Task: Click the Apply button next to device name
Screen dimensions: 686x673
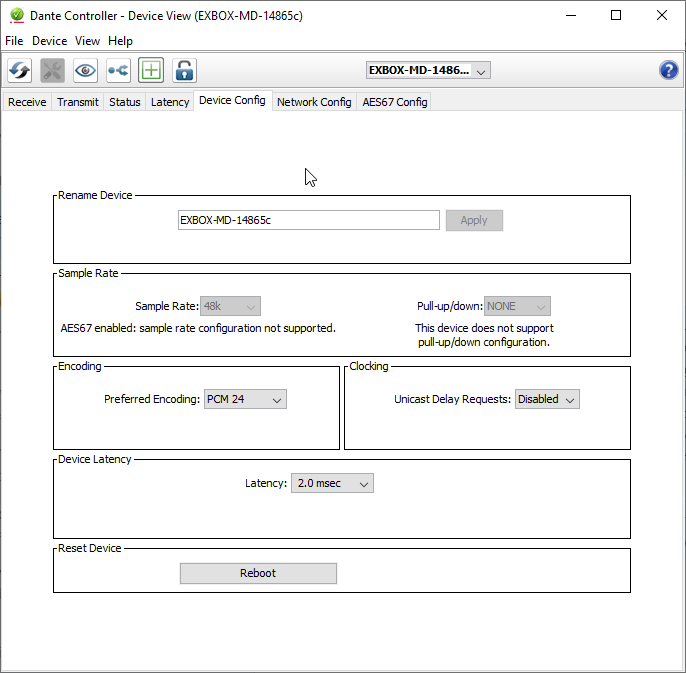Action: 474,220
